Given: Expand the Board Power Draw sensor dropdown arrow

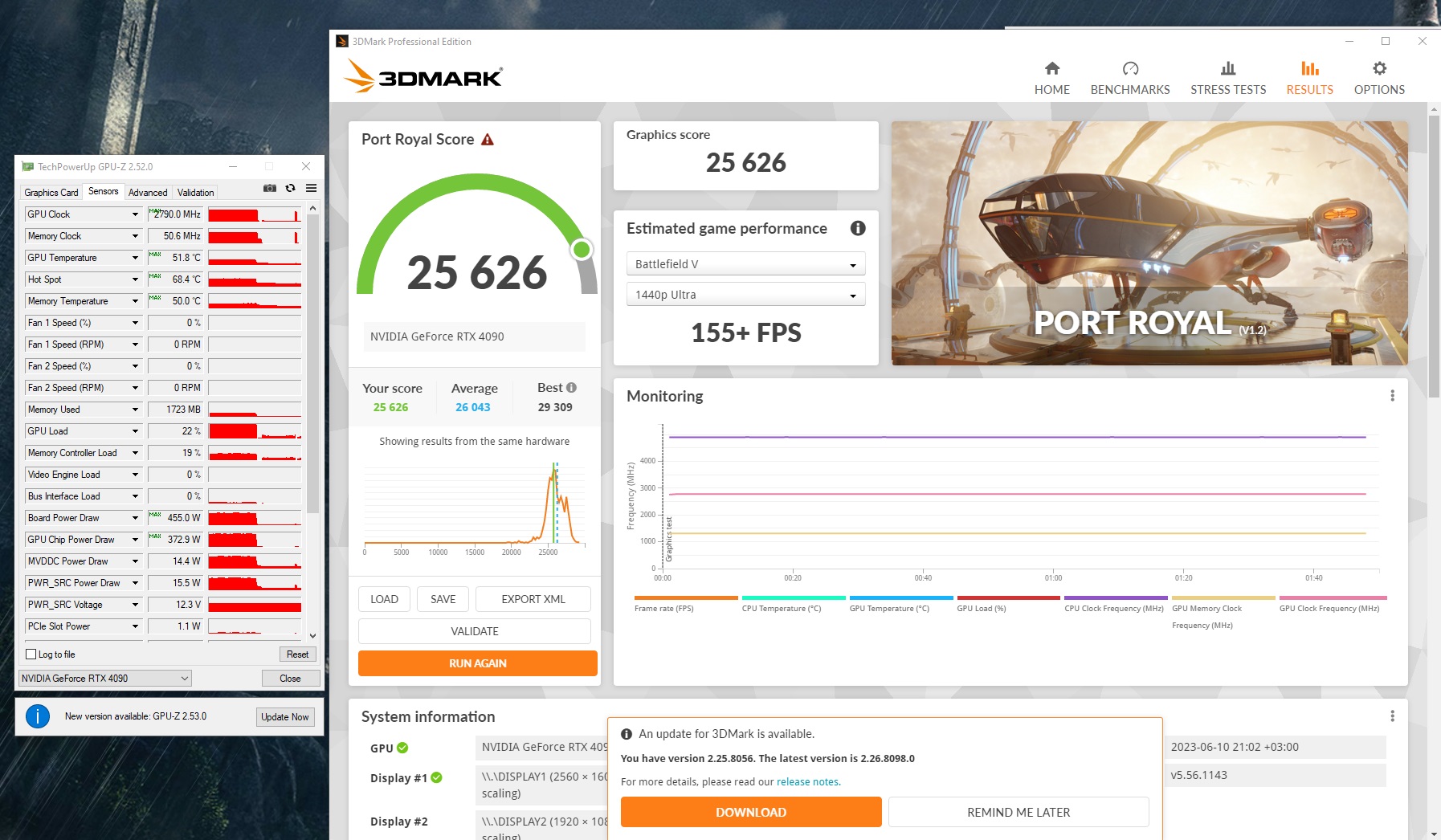Looking at the screenshot, I should click(x=135, y=518).
